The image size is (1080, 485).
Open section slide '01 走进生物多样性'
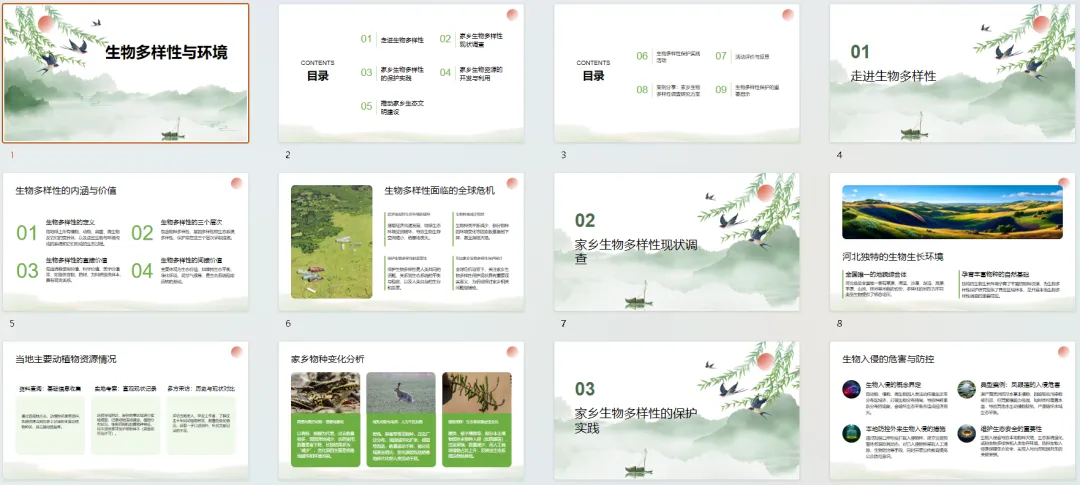pos(953,73)
